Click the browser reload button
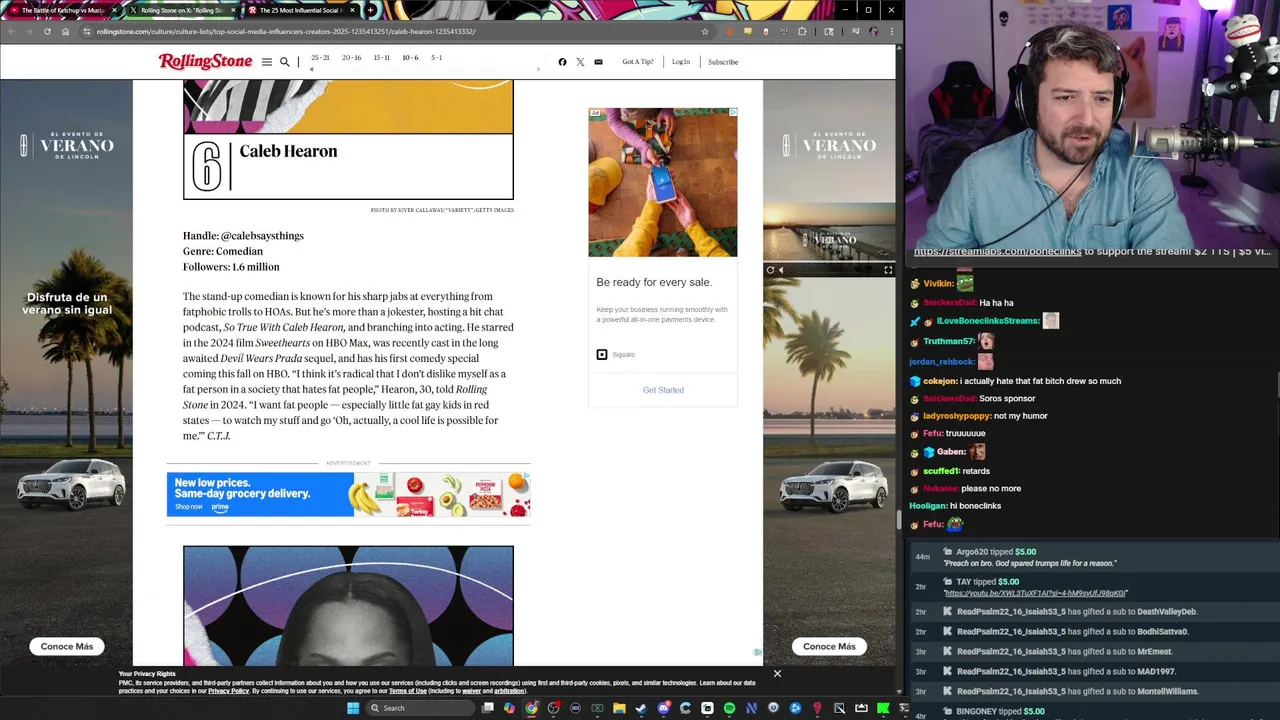This screenshot has height=720, width=1280. click(x=47, y=31)
